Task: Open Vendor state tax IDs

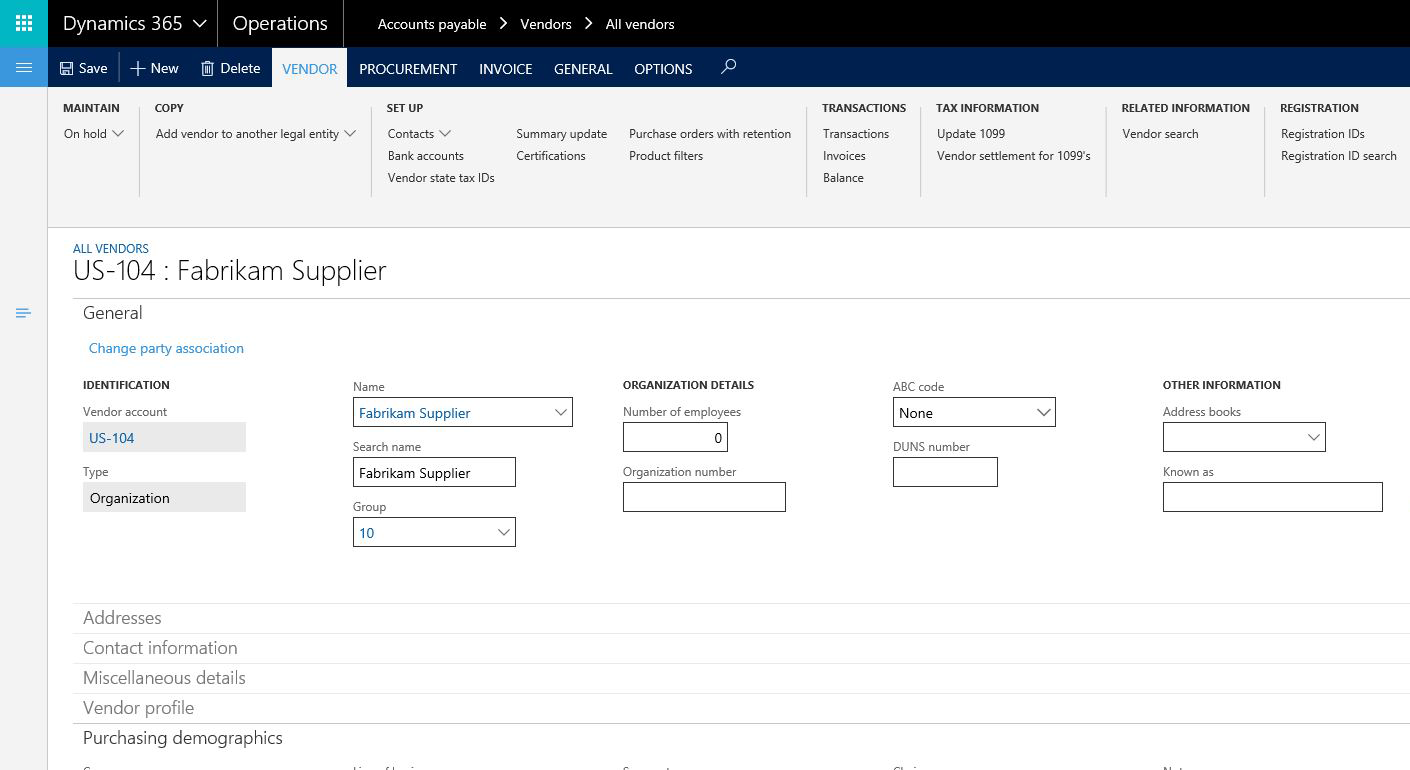Action: point(441,177)
